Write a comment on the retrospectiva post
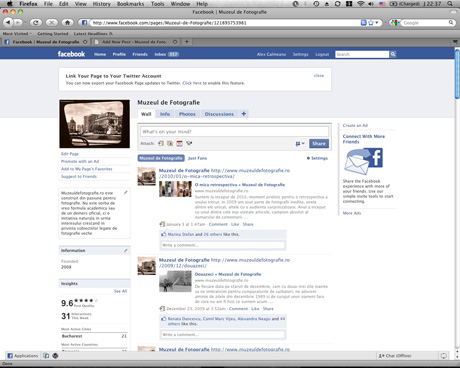This screenshot has height=368, width=460. (223, 245)
